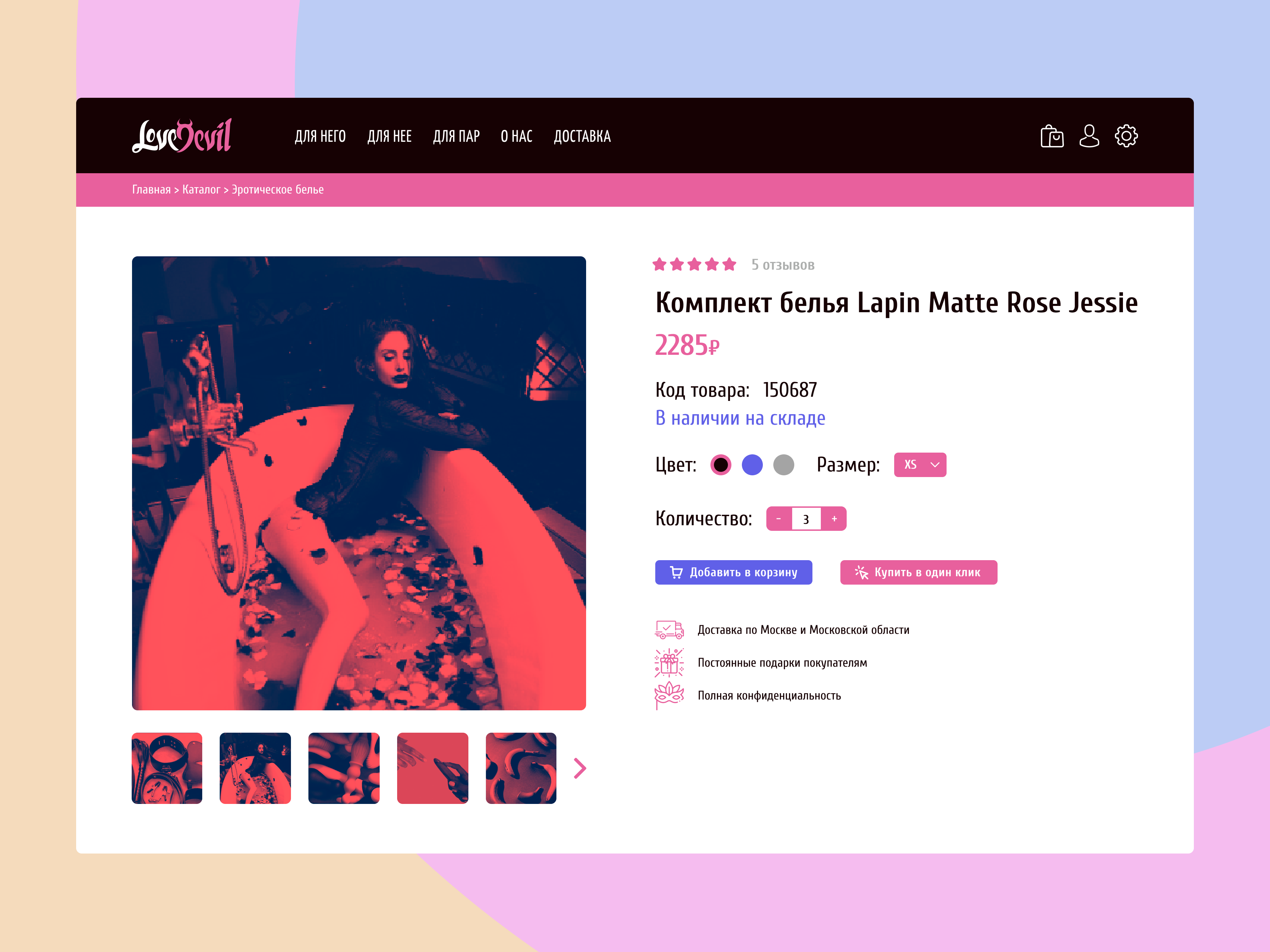Increase quantity with the plus button
Image resolution: width=1270 pixels, height=952 pixels.
(834, 519)
